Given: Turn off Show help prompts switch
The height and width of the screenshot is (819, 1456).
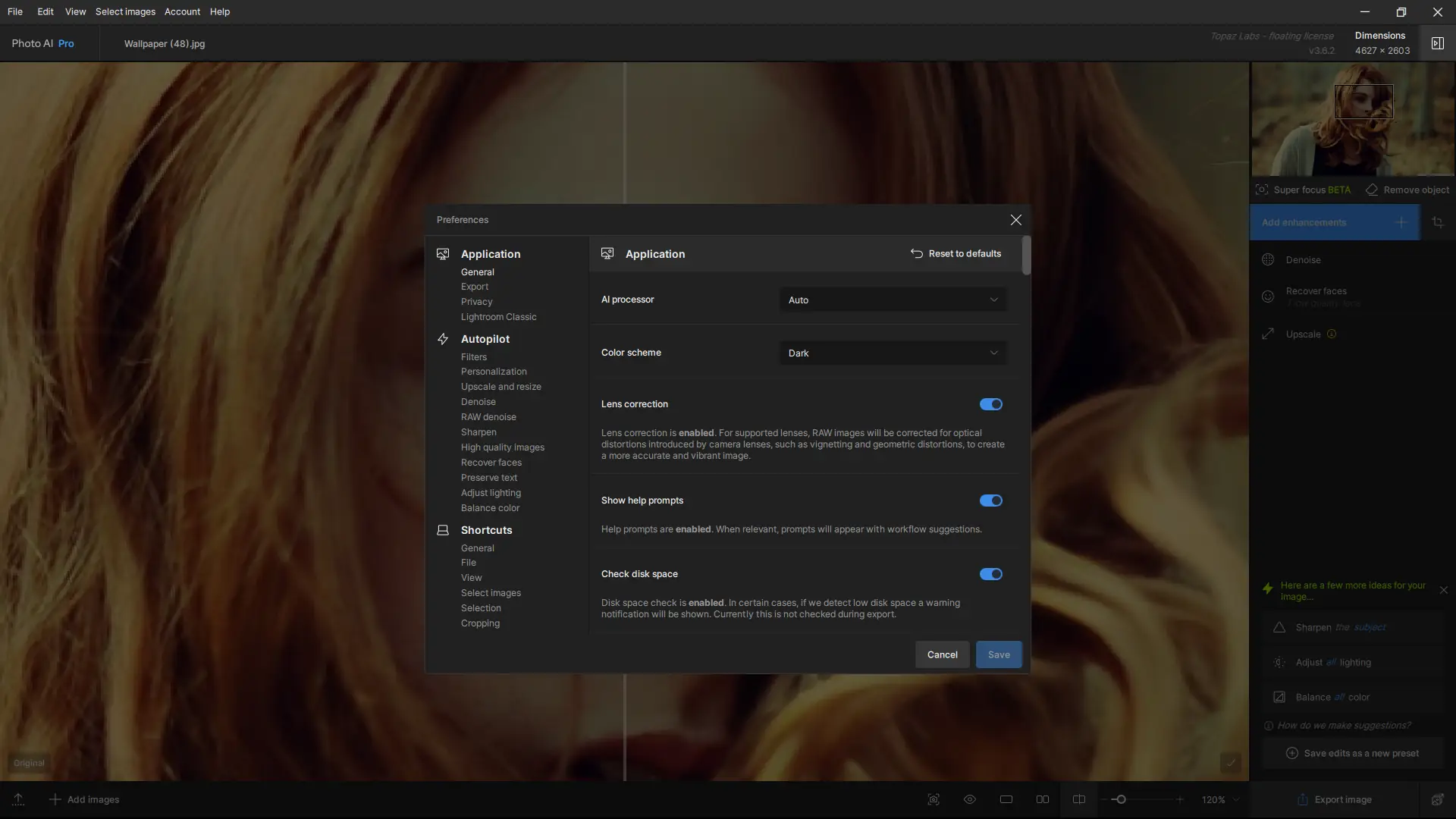Looking at the screenshot, I should point(990,500).
